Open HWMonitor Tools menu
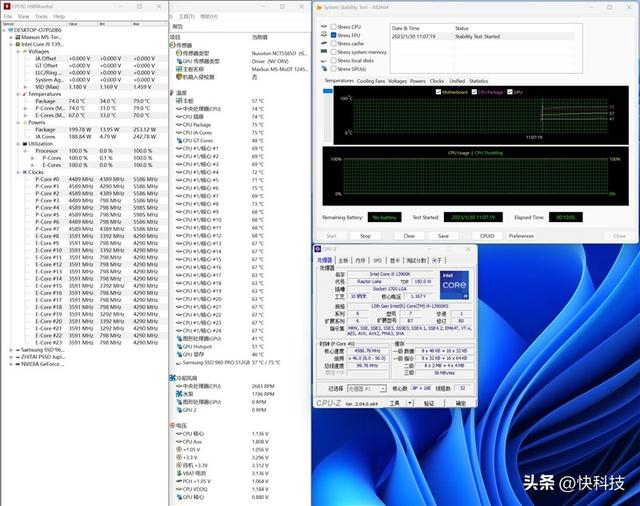Viewport: 640px width, 506px height. click(x=41, y=16)
